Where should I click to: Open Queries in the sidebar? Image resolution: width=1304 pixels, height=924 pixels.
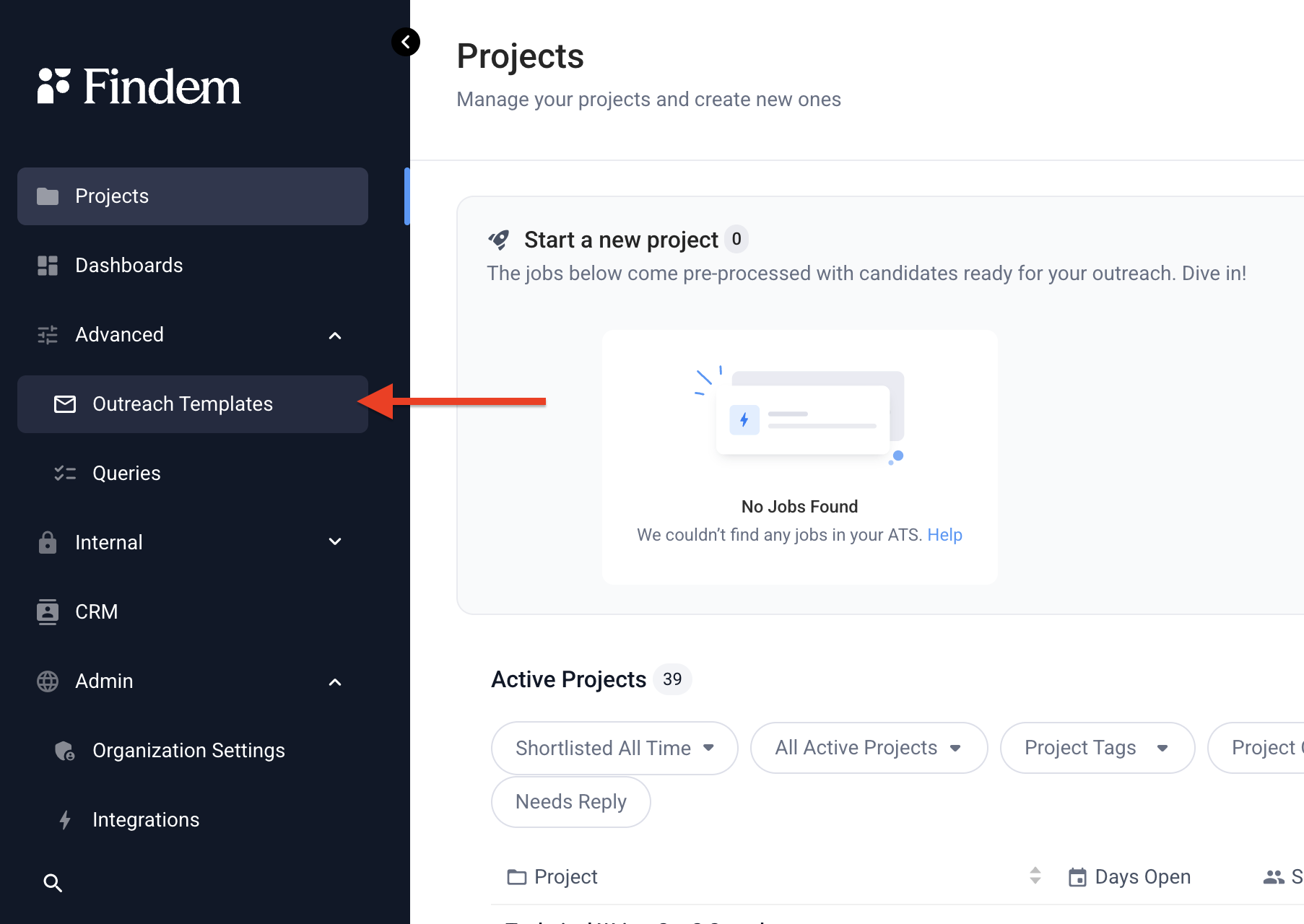[x=193, y=474]
